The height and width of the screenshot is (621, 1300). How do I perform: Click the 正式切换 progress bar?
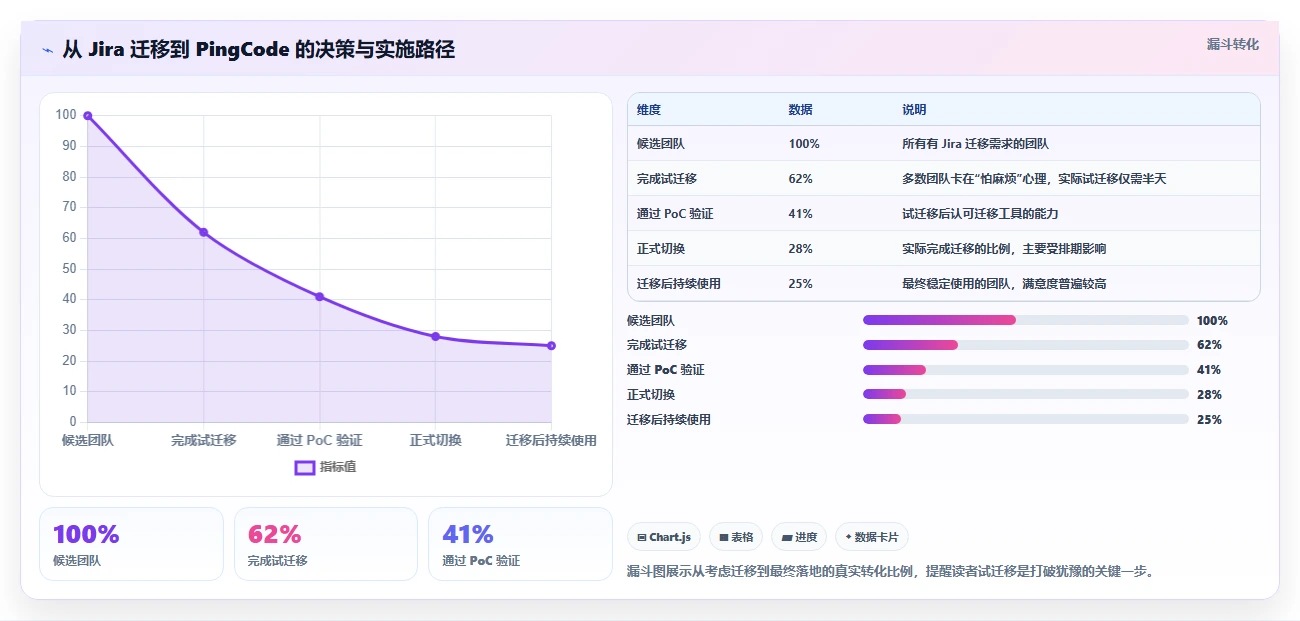(x=1026, y=394)
